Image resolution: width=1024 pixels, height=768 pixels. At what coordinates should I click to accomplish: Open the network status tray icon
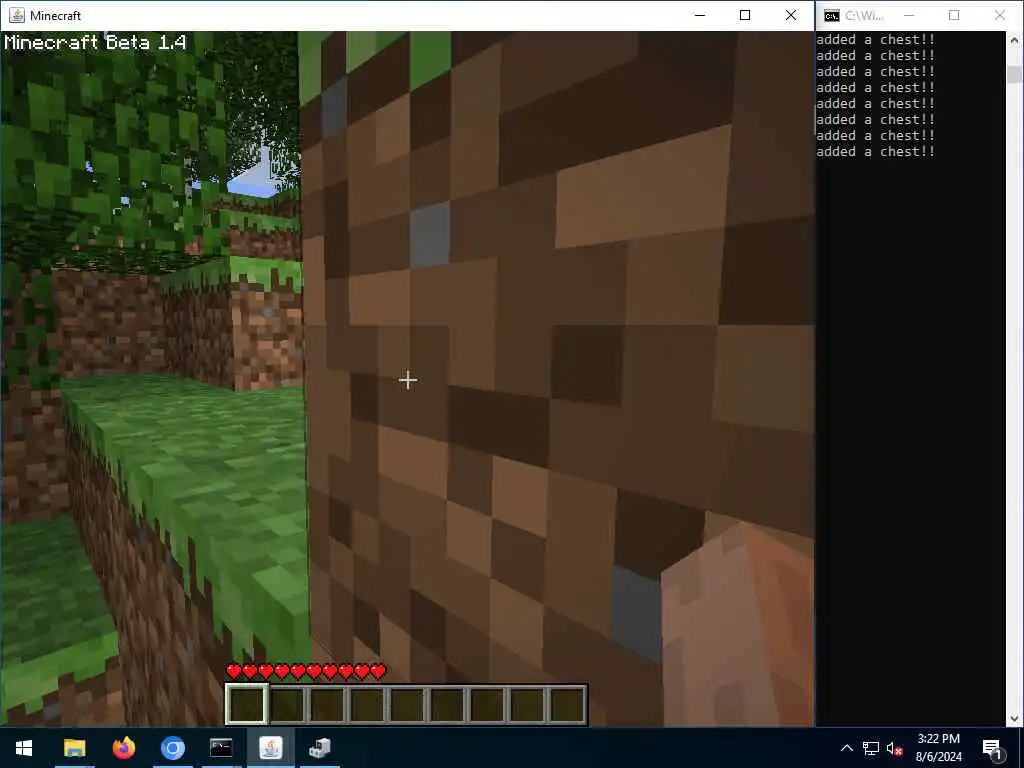point(871,748)
